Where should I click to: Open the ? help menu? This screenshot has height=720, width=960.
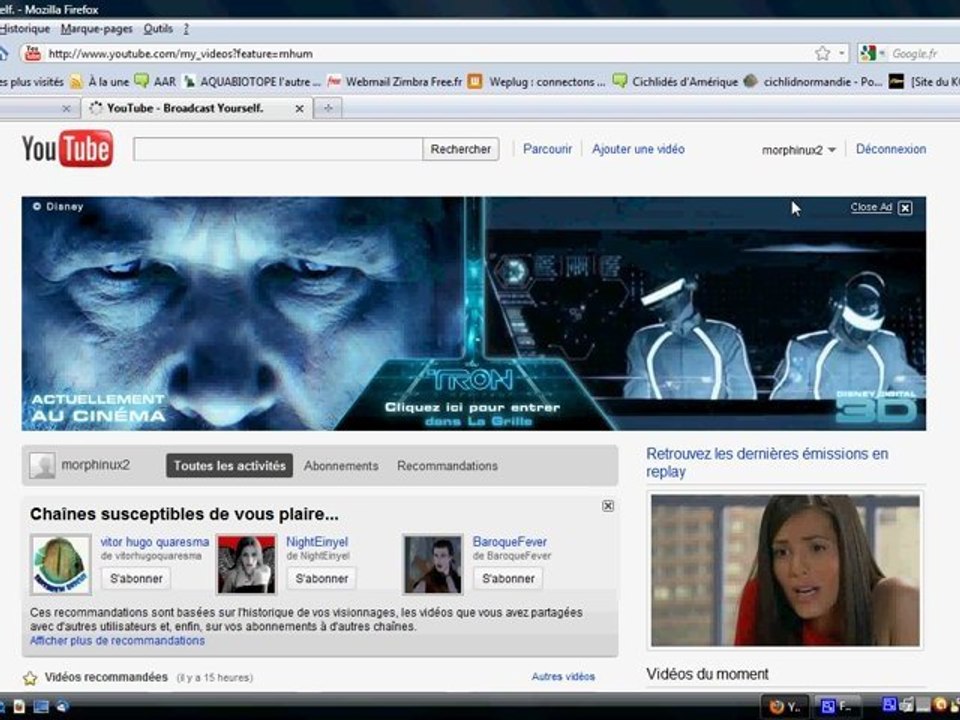[x=186, y=29]
